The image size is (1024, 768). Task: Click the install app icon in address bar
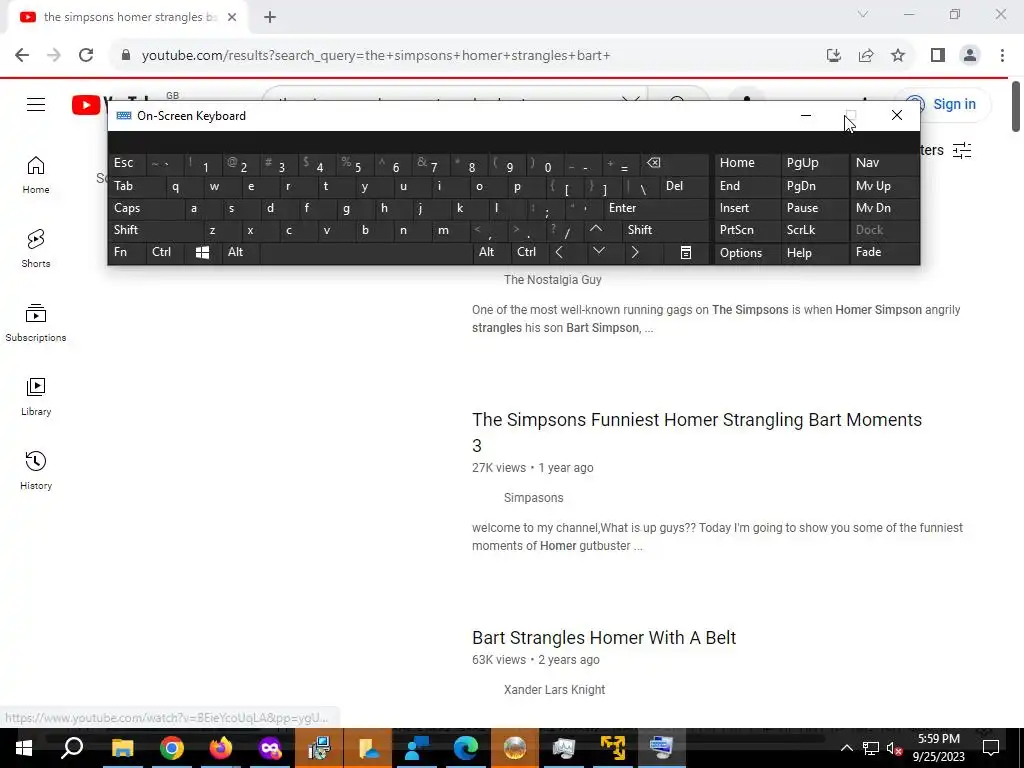point(833,55)
